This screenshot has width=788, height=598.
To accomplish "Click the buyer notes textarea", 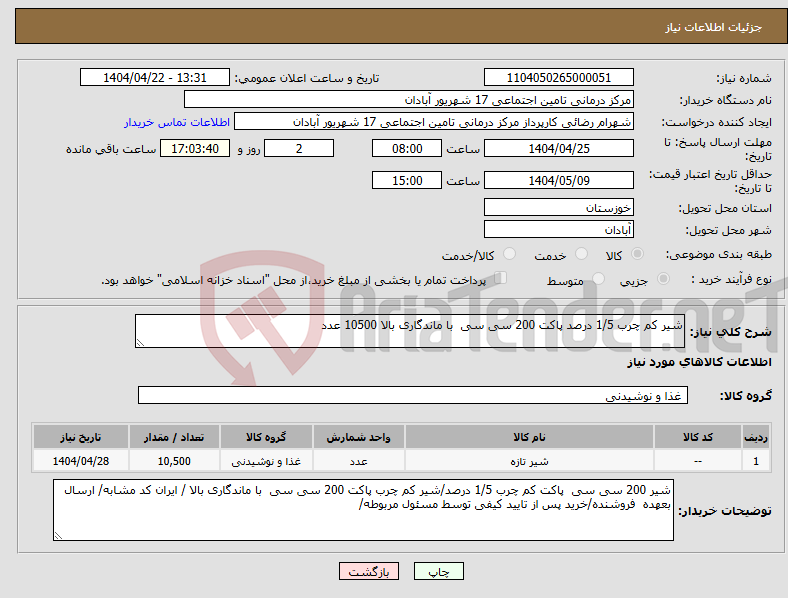I will [363, 510].
